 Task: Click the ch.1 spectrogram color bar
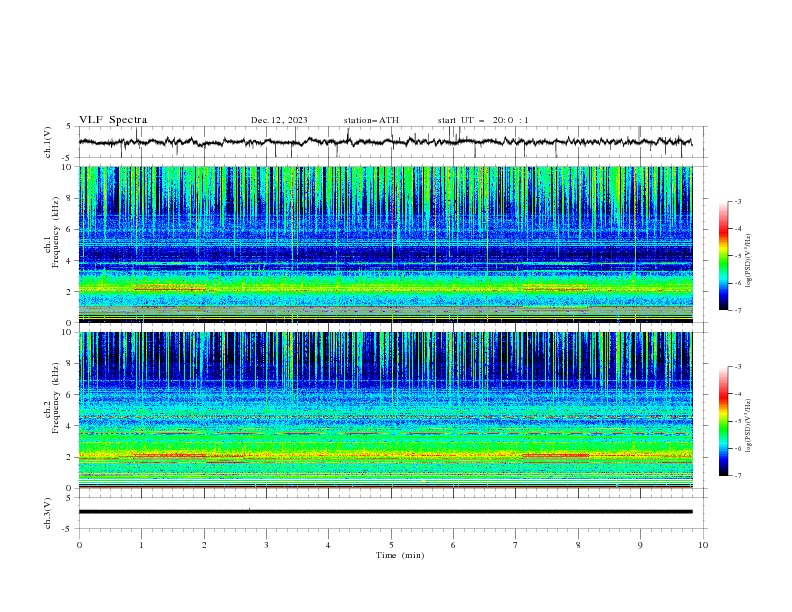(724, 256)
